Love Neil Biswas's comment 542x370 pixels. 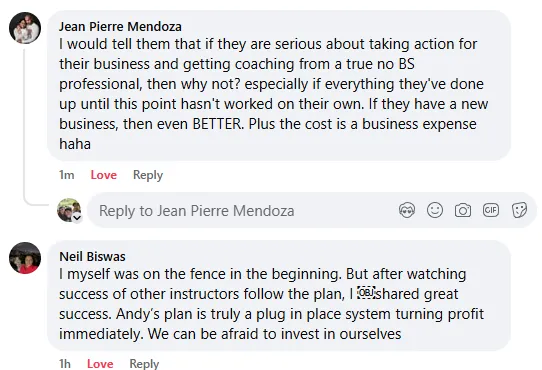[100, 363]
